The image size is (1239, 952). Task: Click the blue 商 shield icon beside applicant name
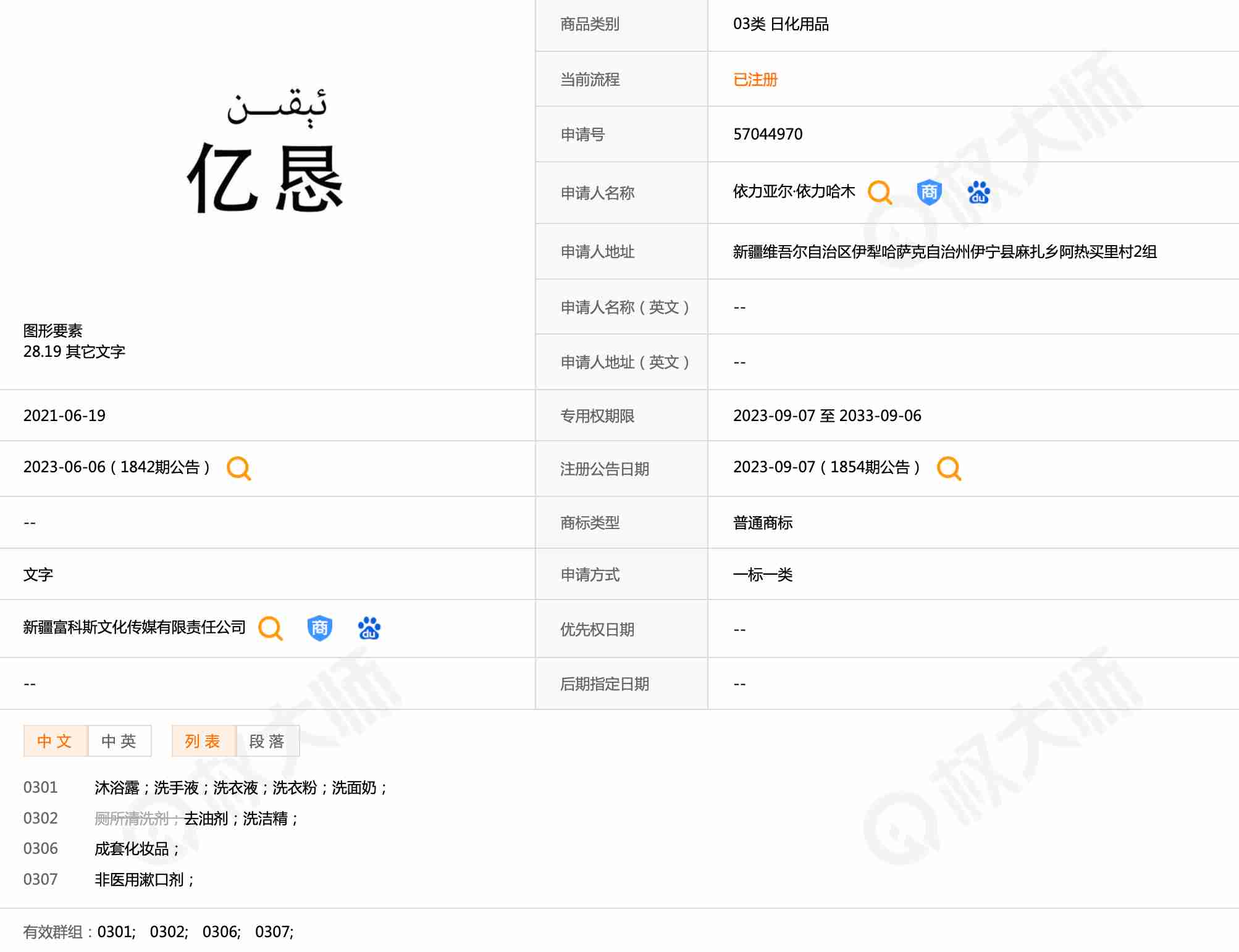click(929, 193)
